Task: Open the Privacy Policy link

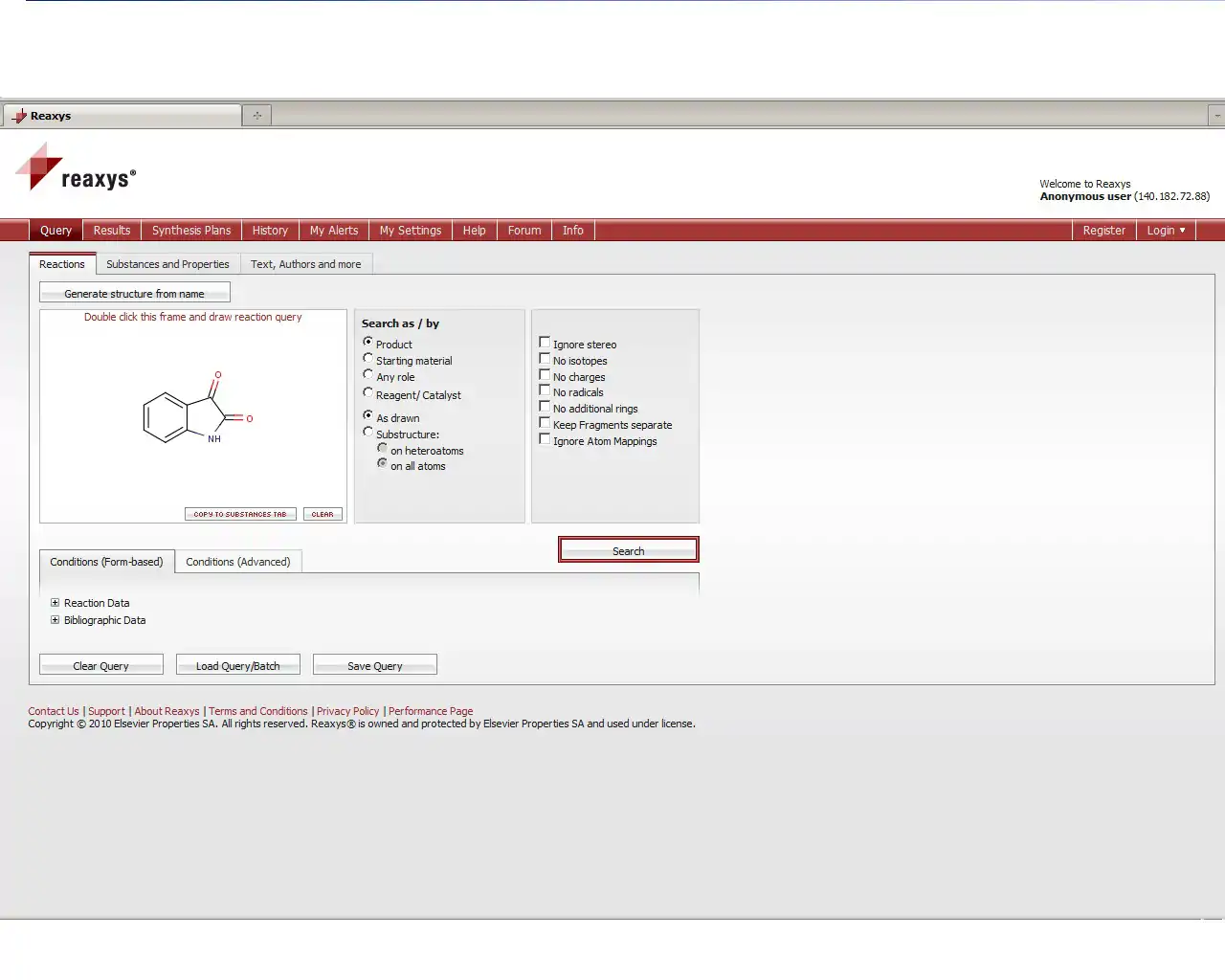Action: pos(347,711)
